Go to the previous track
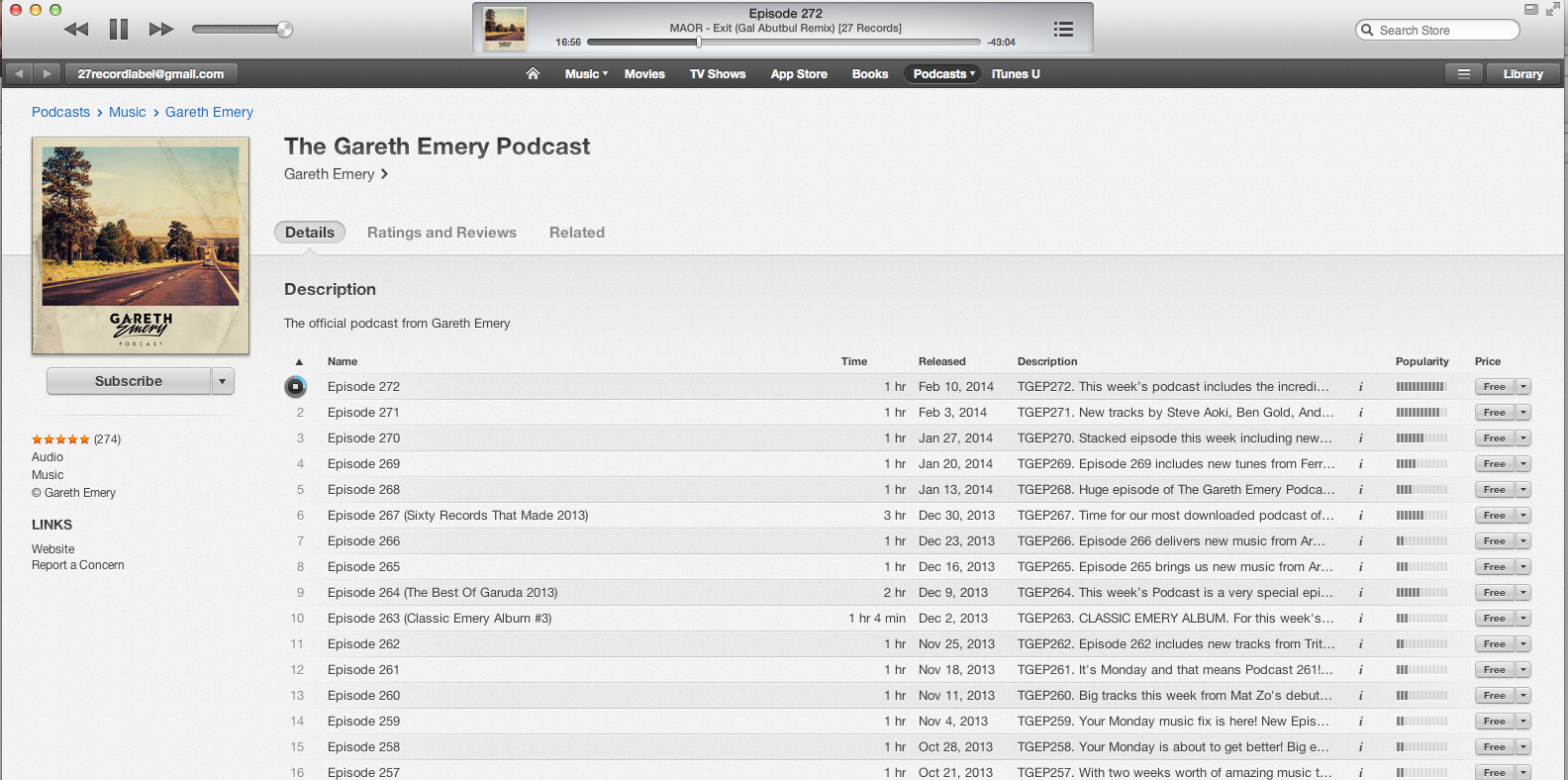 click(x=76, y=30)
